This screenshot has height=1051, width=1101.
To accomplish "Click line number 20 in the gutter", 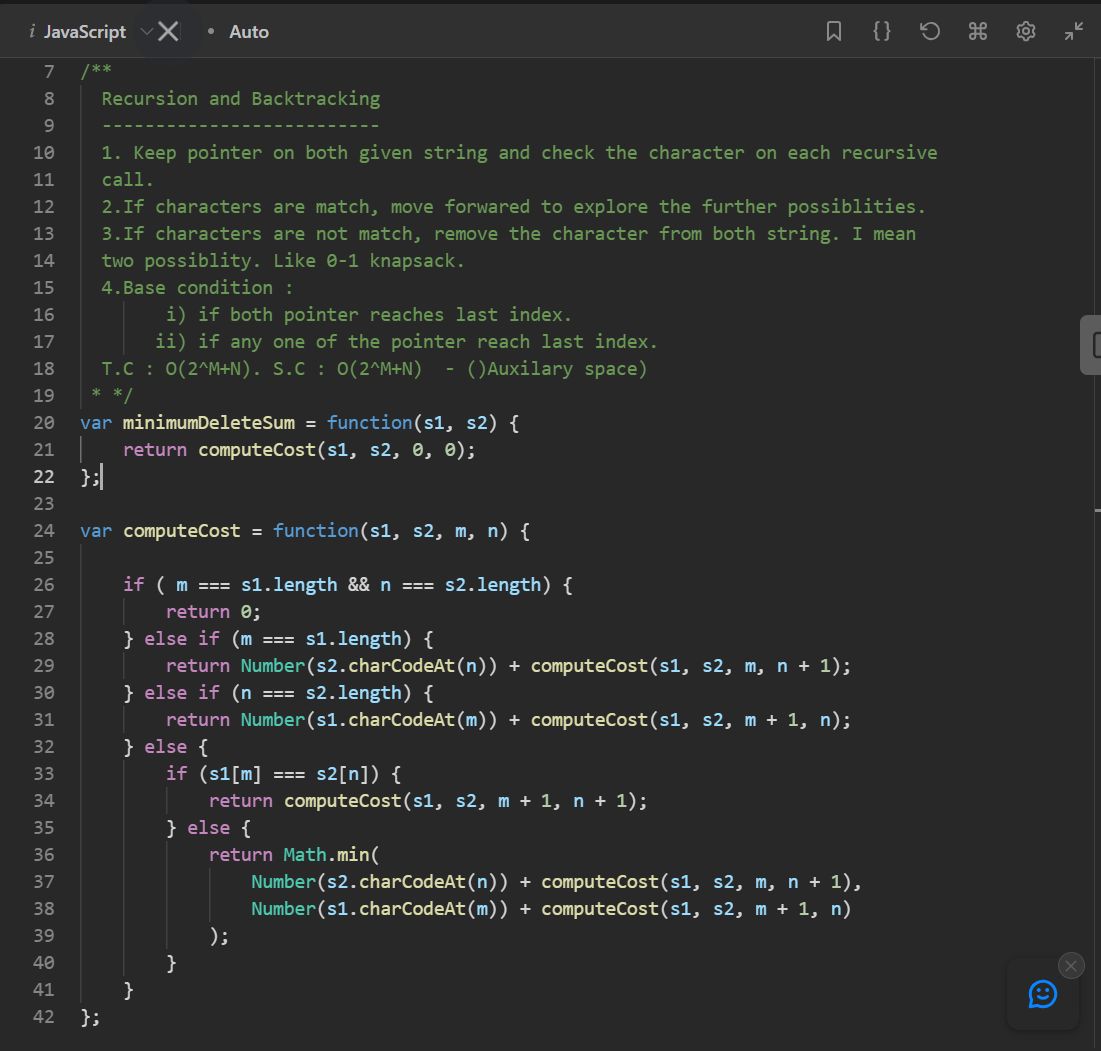I will (44, 423).
